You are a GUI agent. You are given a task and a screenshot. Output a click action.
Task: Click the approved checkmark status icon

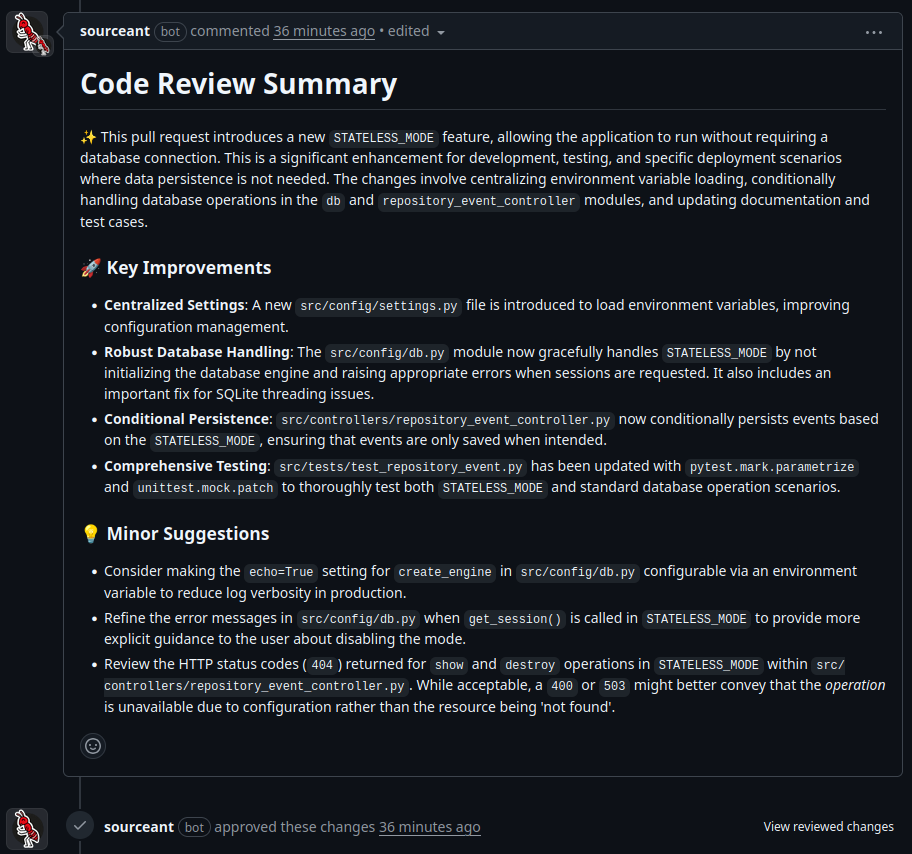(80, 825)
